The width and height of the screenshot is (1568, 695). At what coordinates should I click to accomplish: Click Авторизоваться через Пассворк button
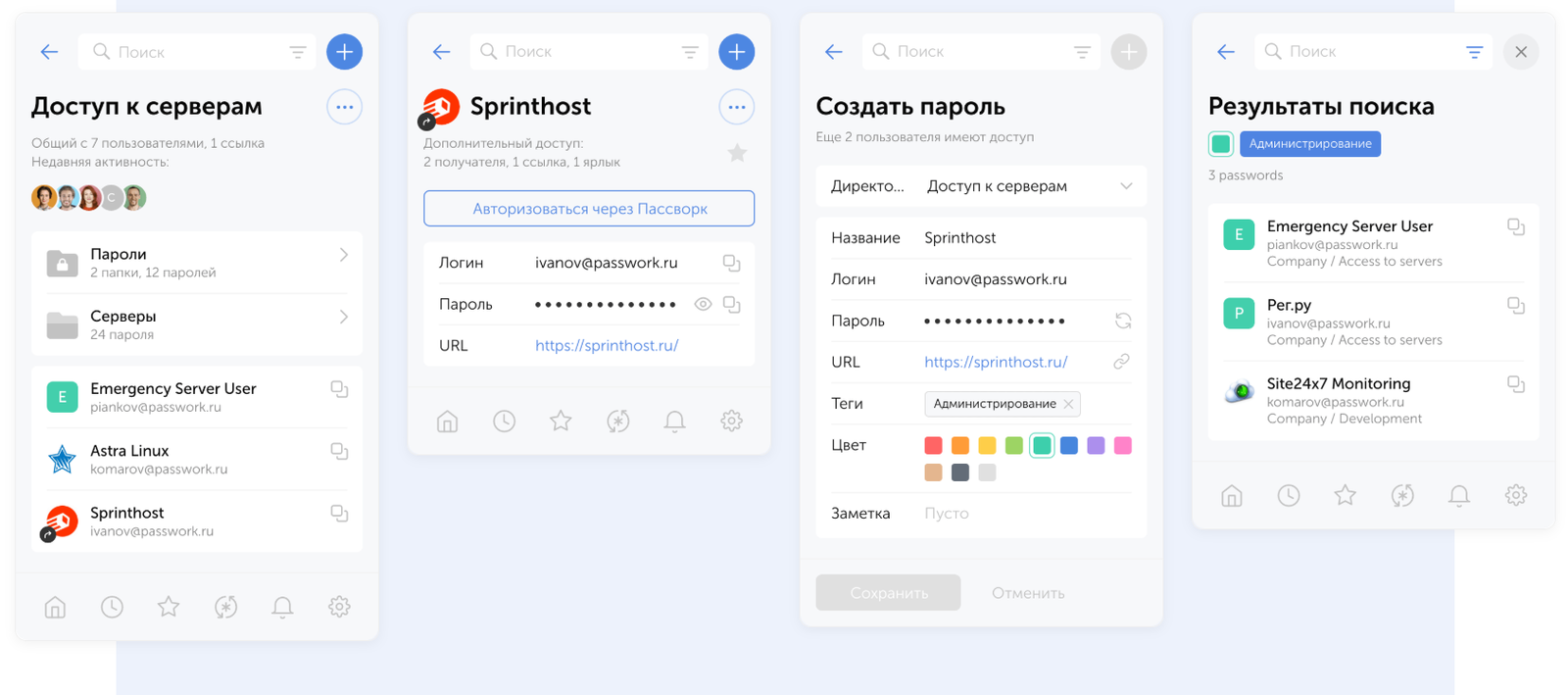pyautogui.click(x=589, y=209)
